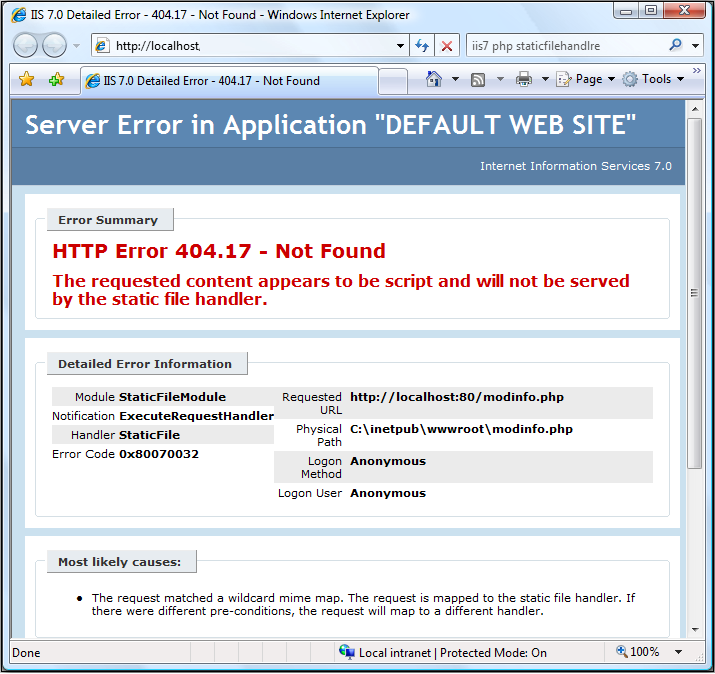Click the browser Forward arrow button
This screenshot has width=715, height=674.
pyautogui.click(x=55, y=46)
